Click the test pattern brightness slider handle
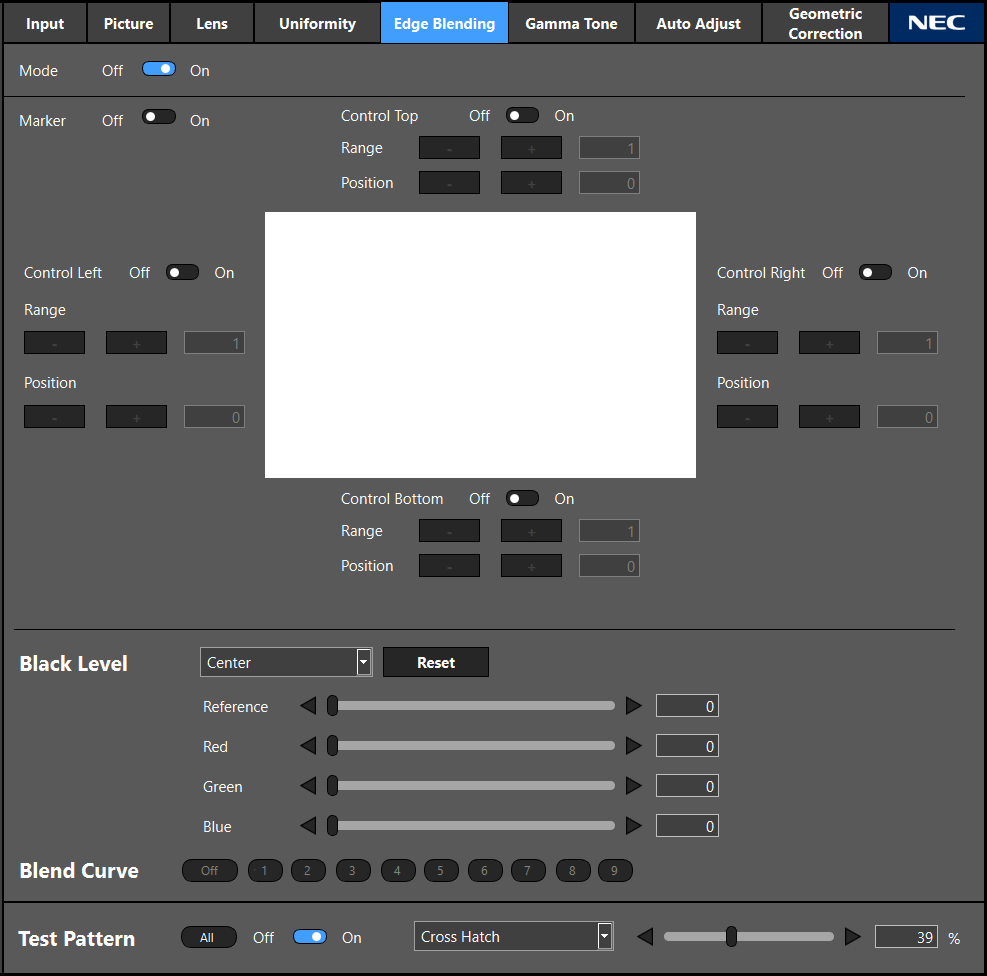The height and width of the screenshot is (976, 987). click(x=731, y=937)
